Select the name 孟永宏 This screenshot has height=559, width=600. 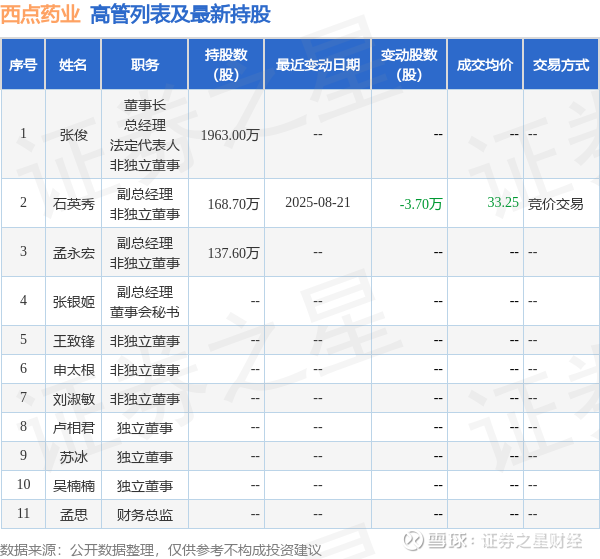point(73,253)
